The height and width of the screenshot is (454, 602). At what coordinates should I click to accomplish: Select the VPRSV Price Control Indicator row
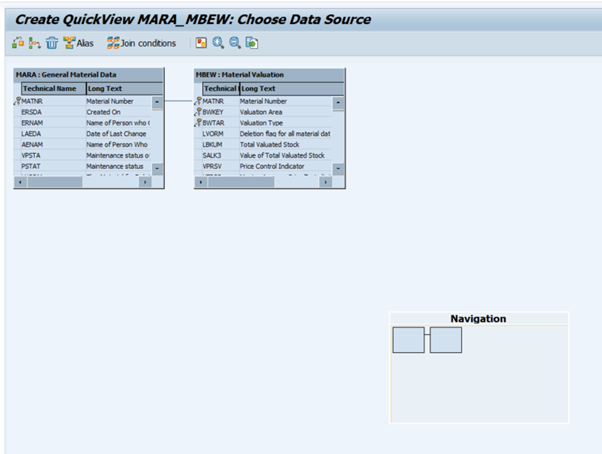click(263, 166)
